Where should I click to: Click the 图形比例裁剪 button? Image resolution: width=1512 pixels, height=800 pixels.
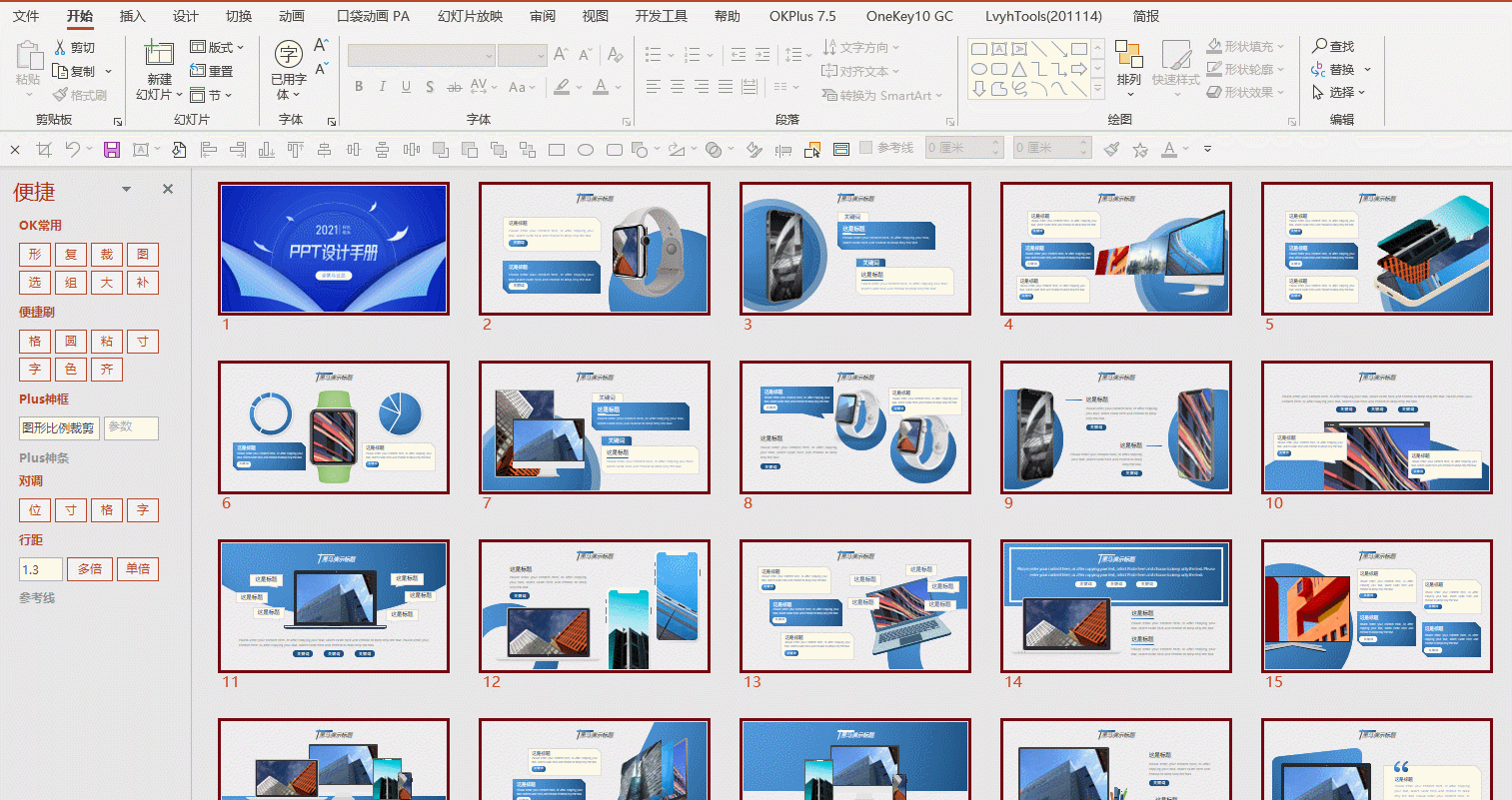tap(59, 427)
